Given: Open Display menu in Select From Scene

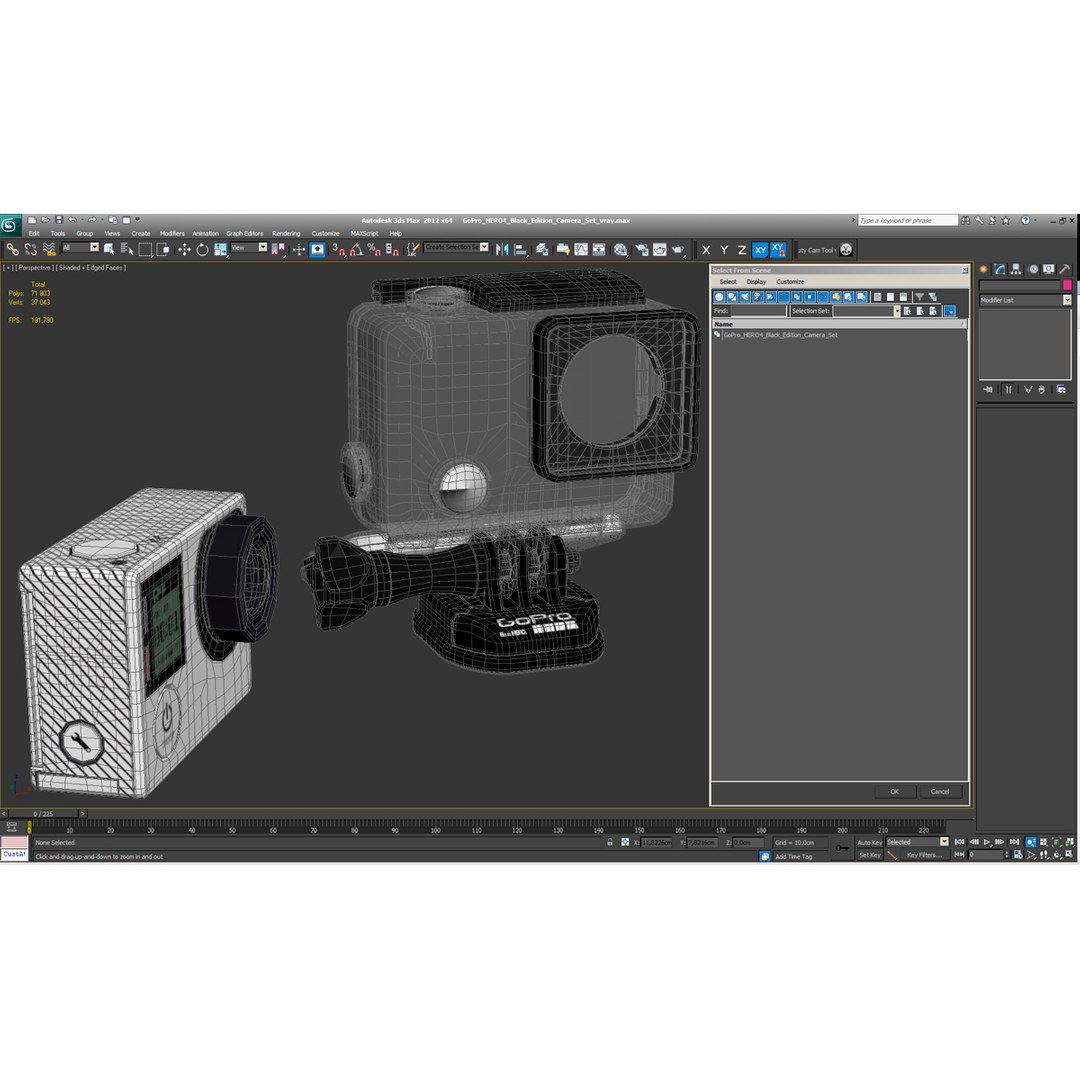Looking at the screenshot, I should (756, 282).
